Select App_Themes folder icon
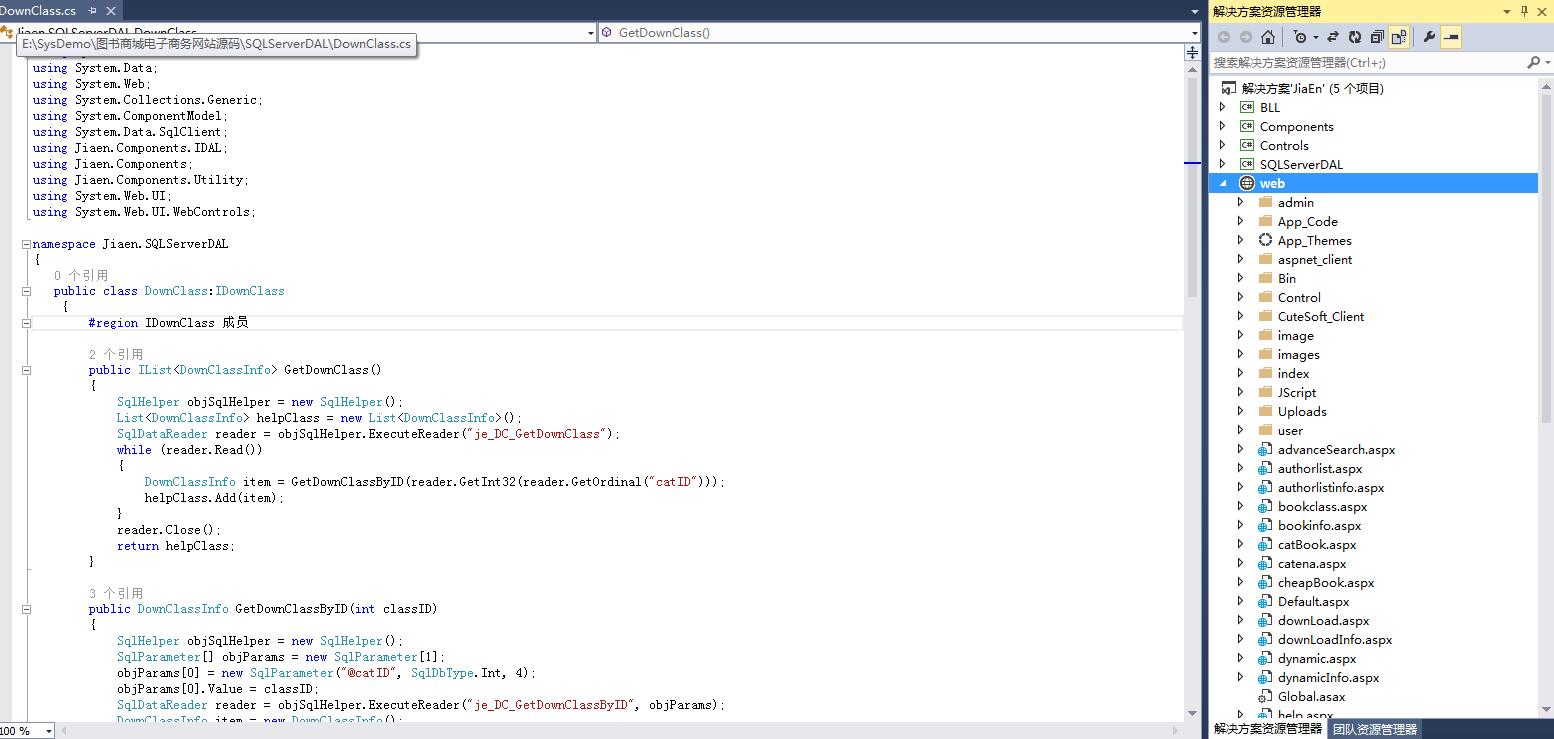1554x739 pixels. tap(1264, 240)
